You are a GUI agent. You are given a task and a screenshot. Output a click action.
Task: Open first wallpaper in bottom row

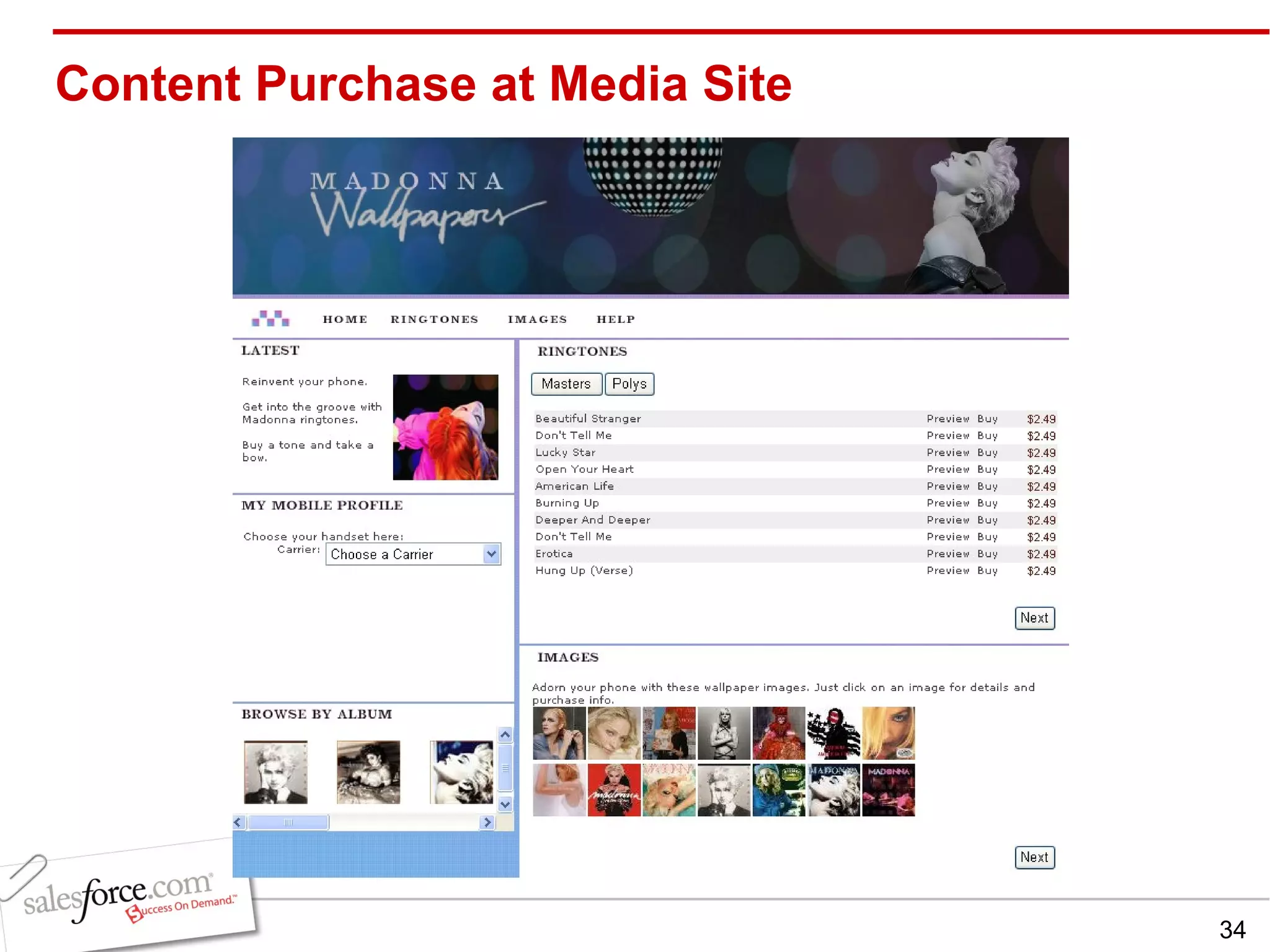pyautogui.click(x=559, y=790)
